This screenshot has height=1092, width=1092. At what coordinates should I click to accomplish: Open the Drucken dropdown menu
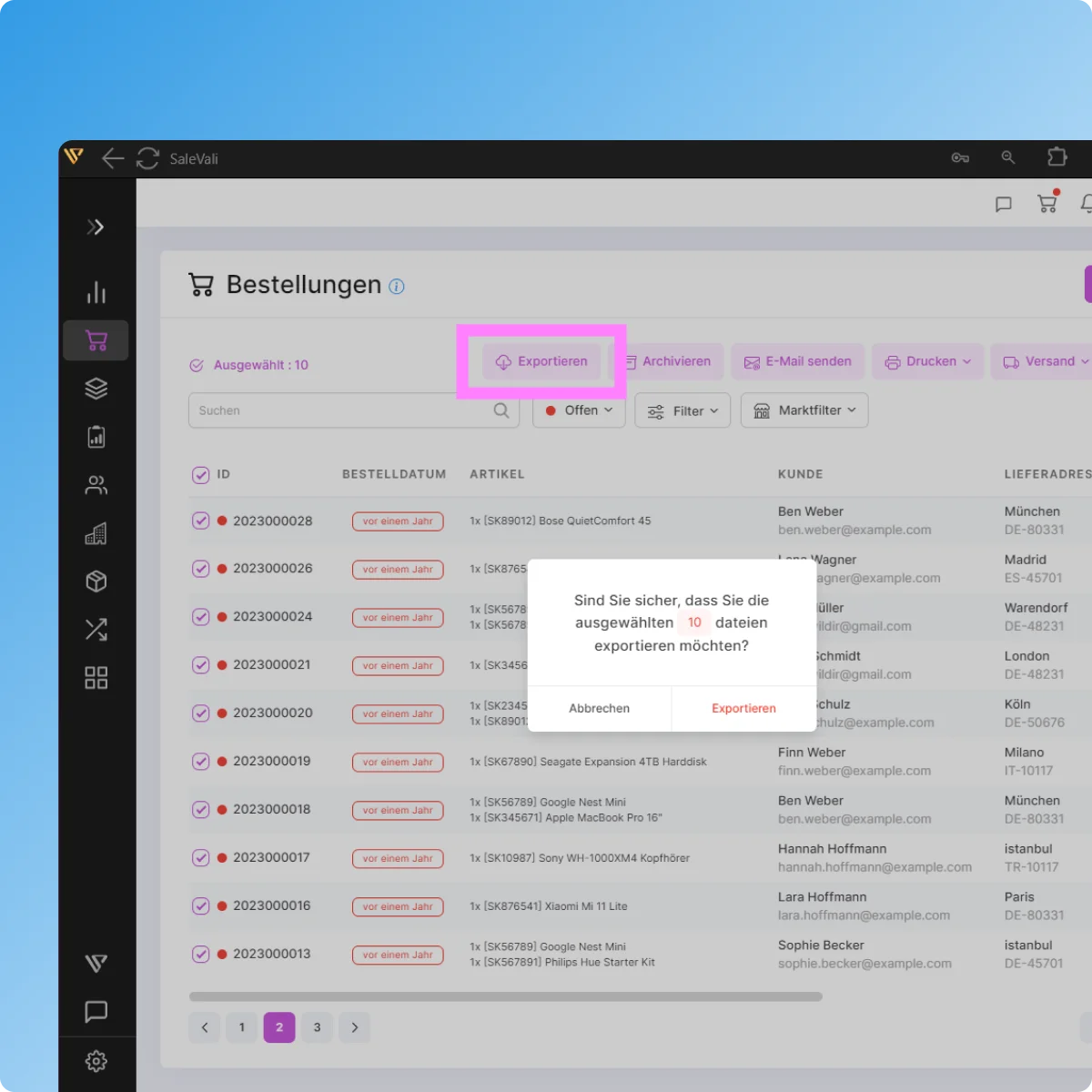pos(927,361)
